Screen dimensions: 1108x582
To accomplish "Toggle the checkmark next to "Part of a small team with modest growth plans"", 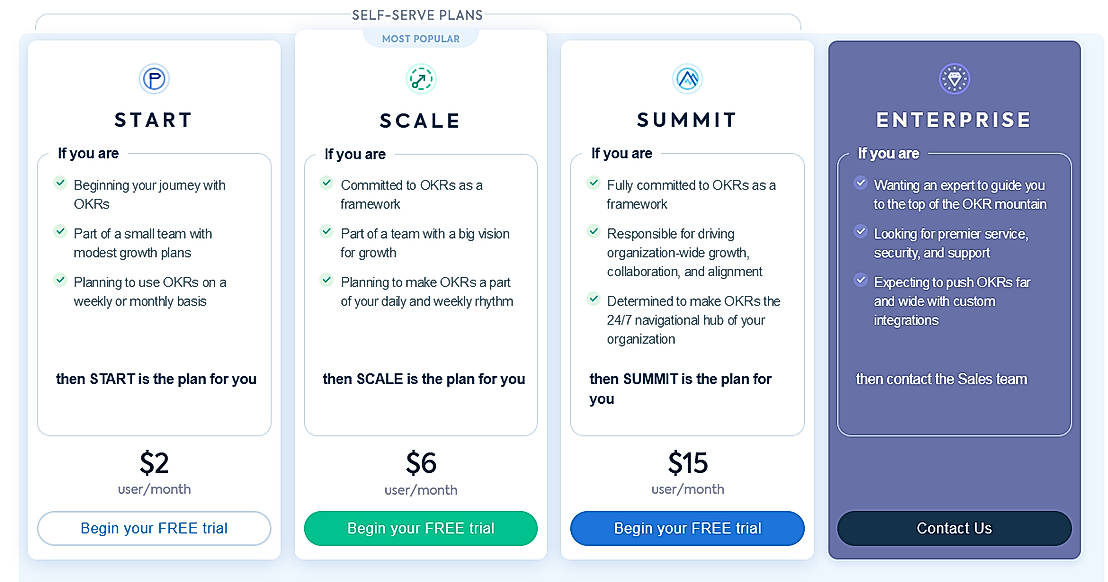I will 60,233.
